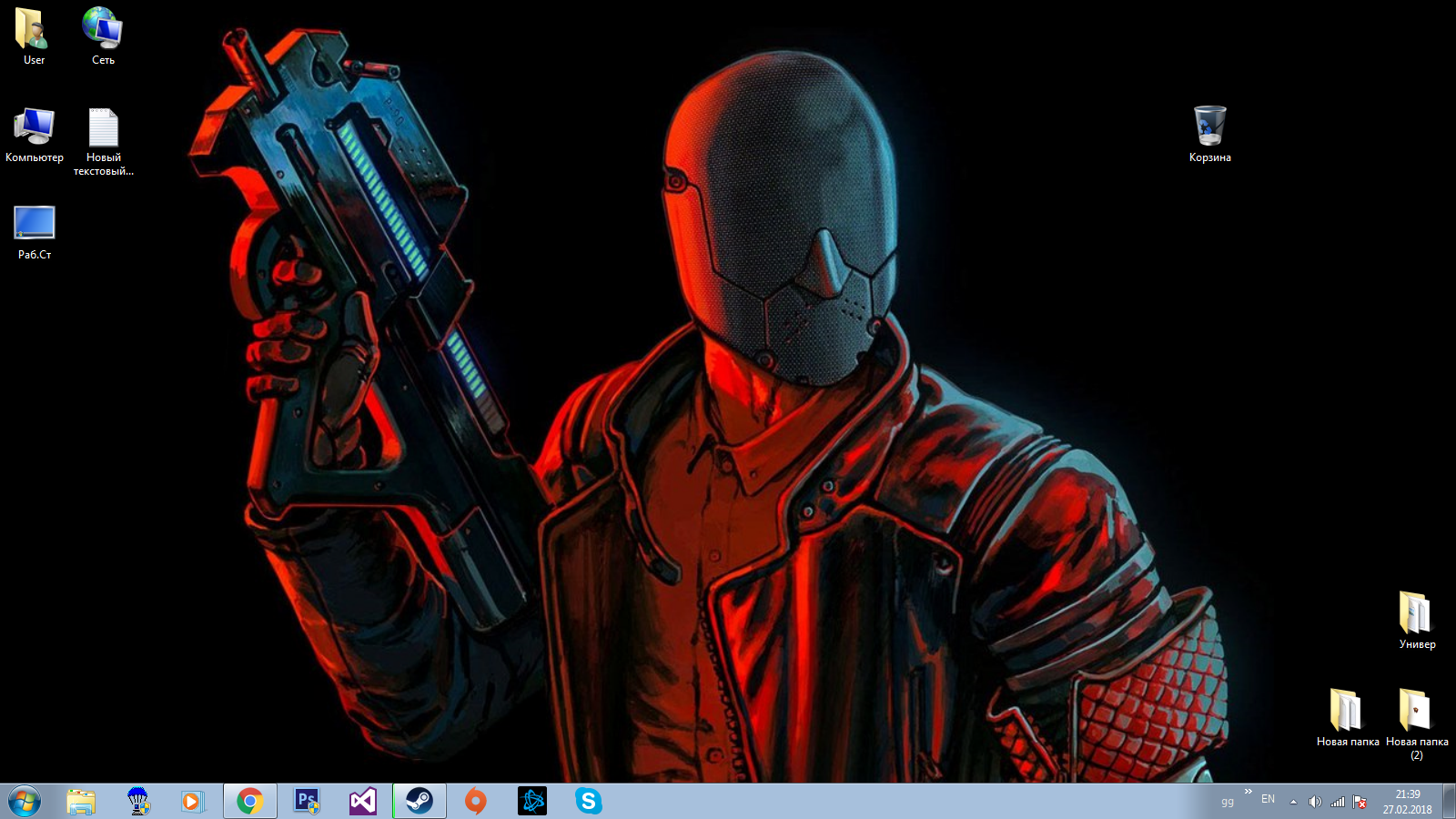The height and width of the screenshot is (819, 1456).
Task: Open Windows Explorer from the taskbar
Action: click(x=81, y=802)
